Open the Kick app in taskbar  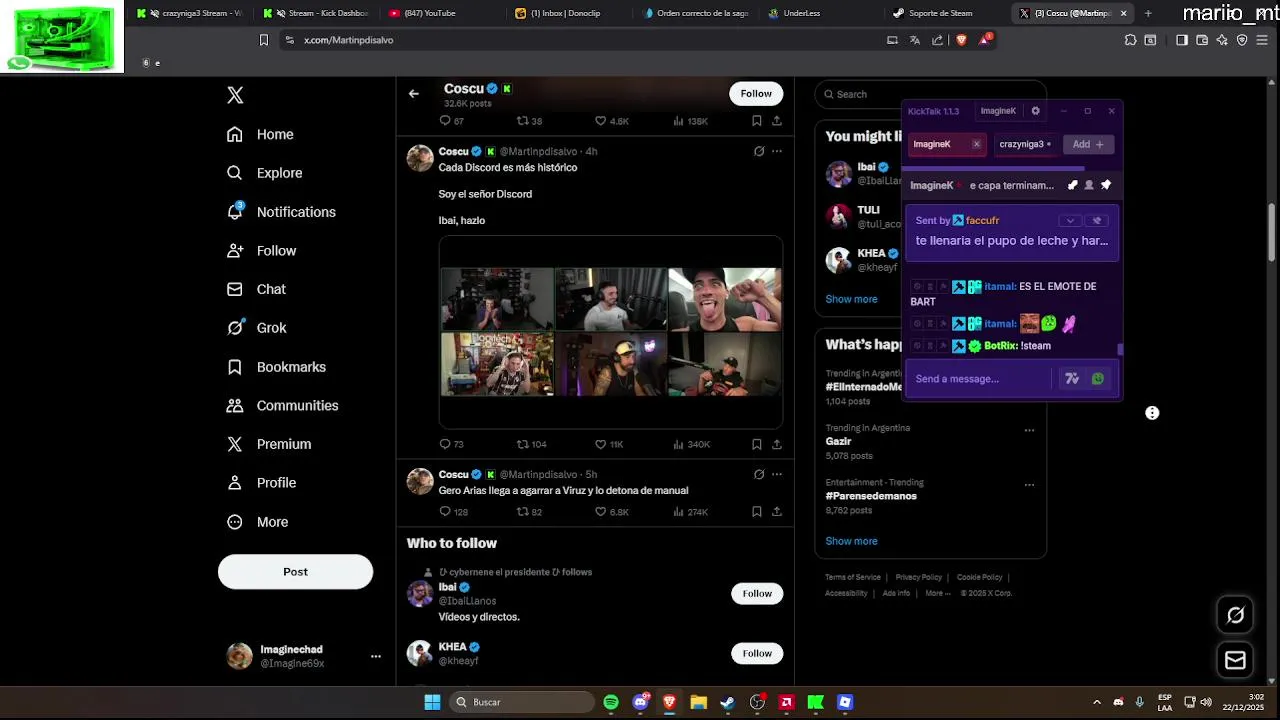point(816,702)
